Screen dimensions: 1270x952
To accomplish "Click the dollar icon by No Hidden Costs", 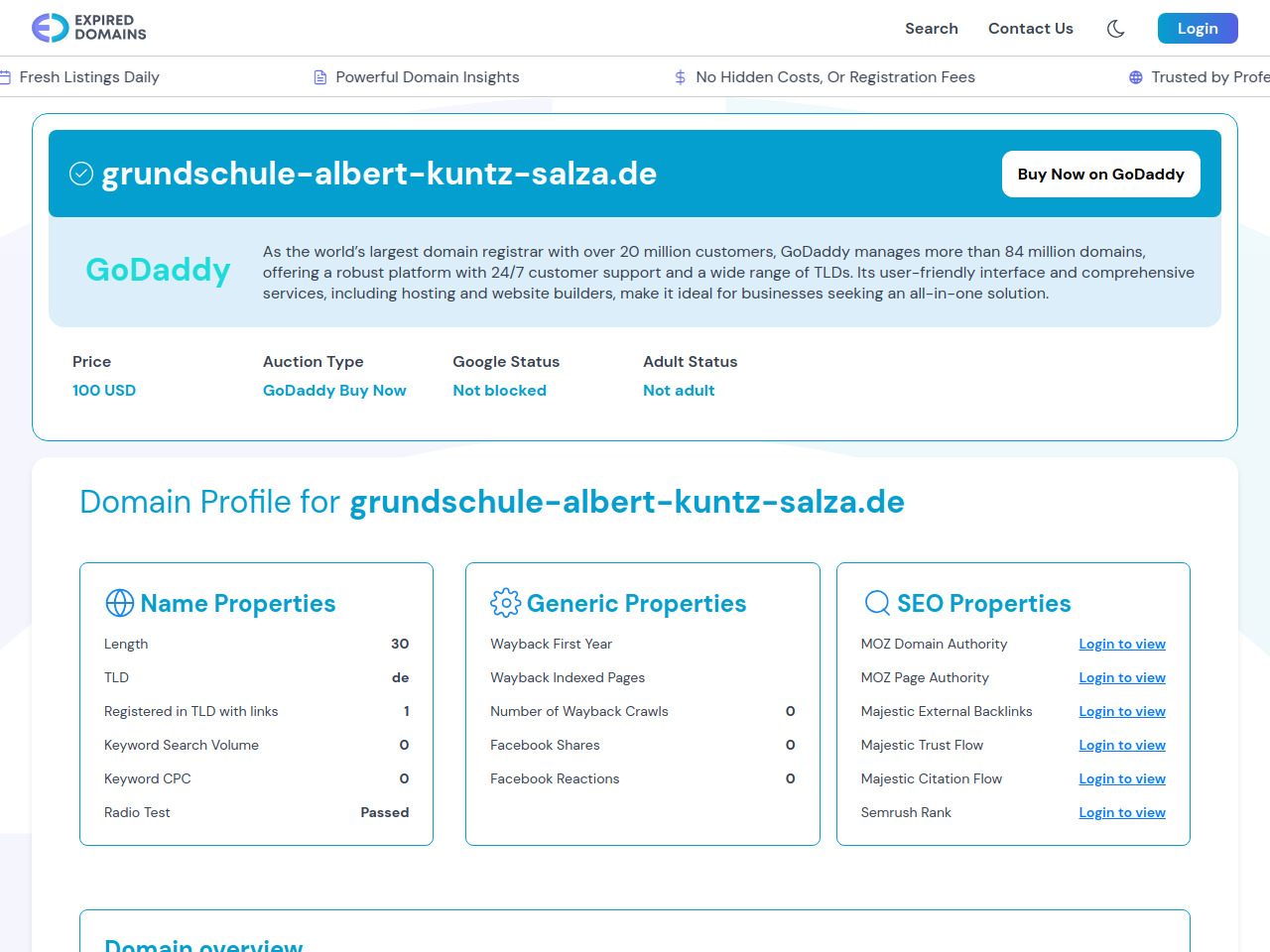I will tap(680, 77).
